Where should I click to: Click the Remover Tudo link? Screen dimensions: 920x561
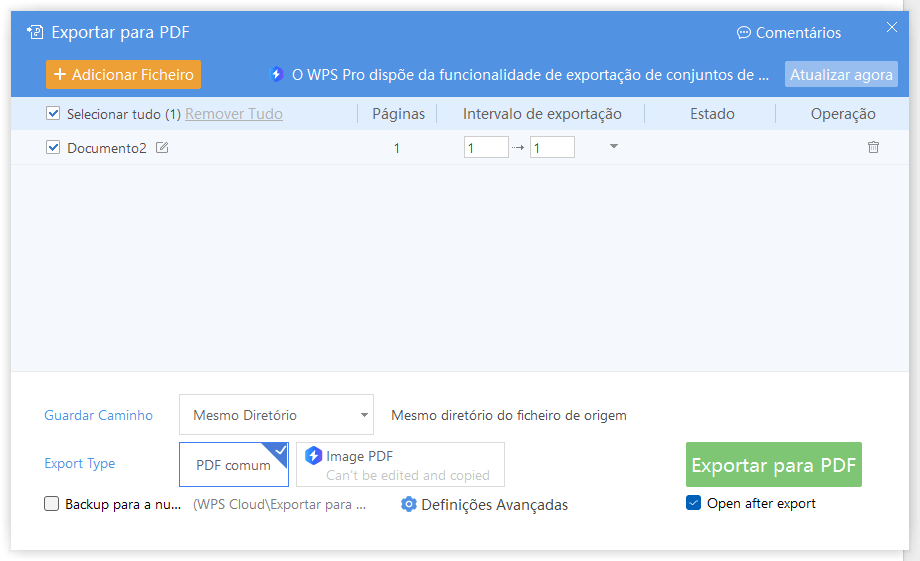point(234,114)
